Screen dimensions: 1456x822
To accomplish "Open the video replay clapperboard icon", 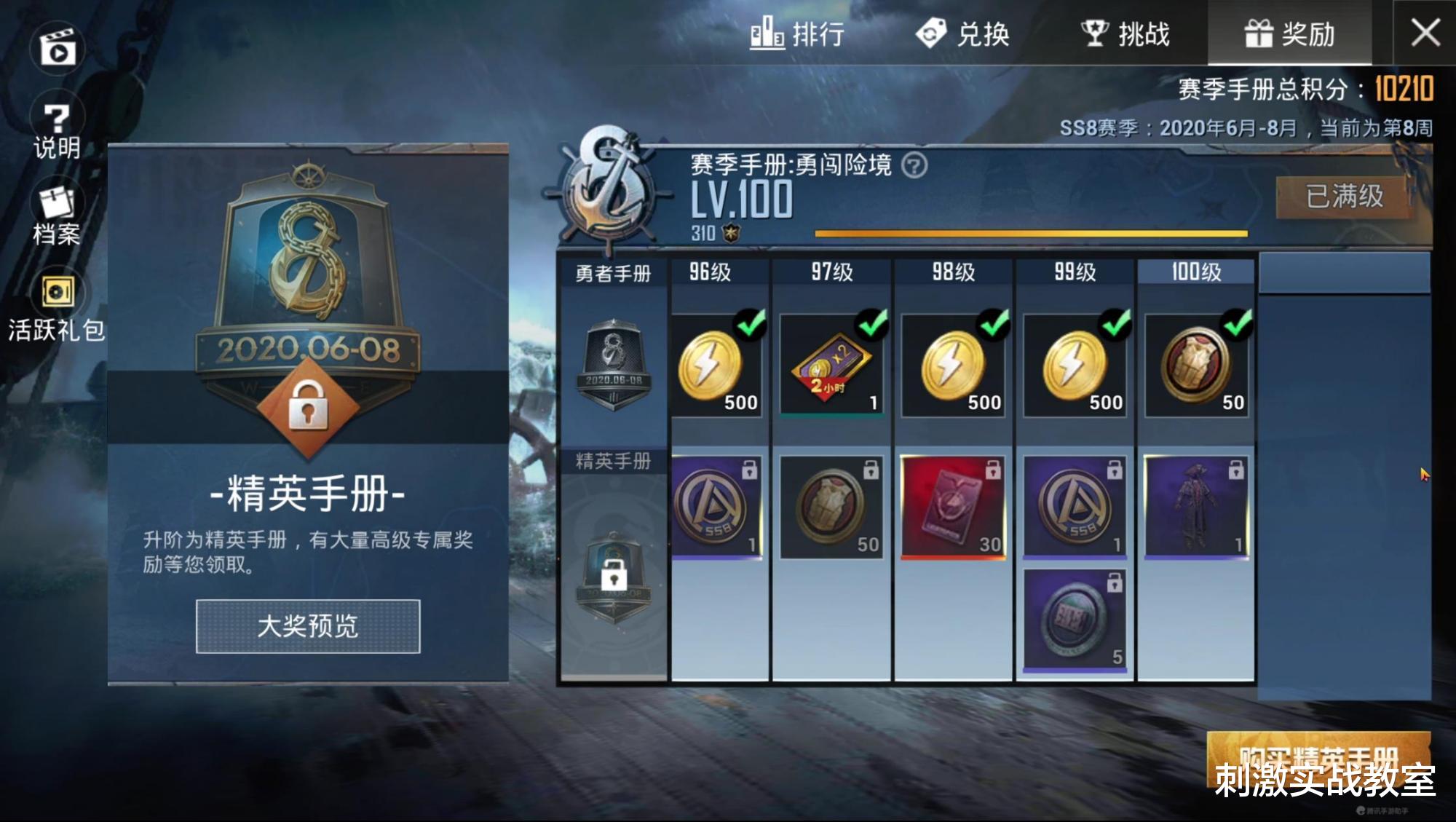I will pos(58,47).
